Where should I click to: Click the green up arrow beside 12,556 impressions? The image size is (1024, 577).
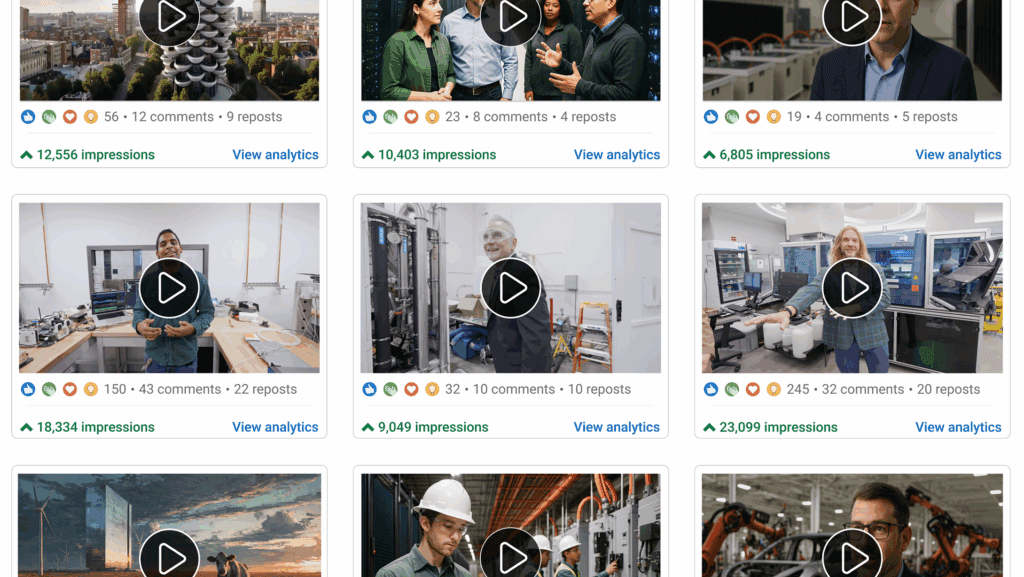point(26,155)
